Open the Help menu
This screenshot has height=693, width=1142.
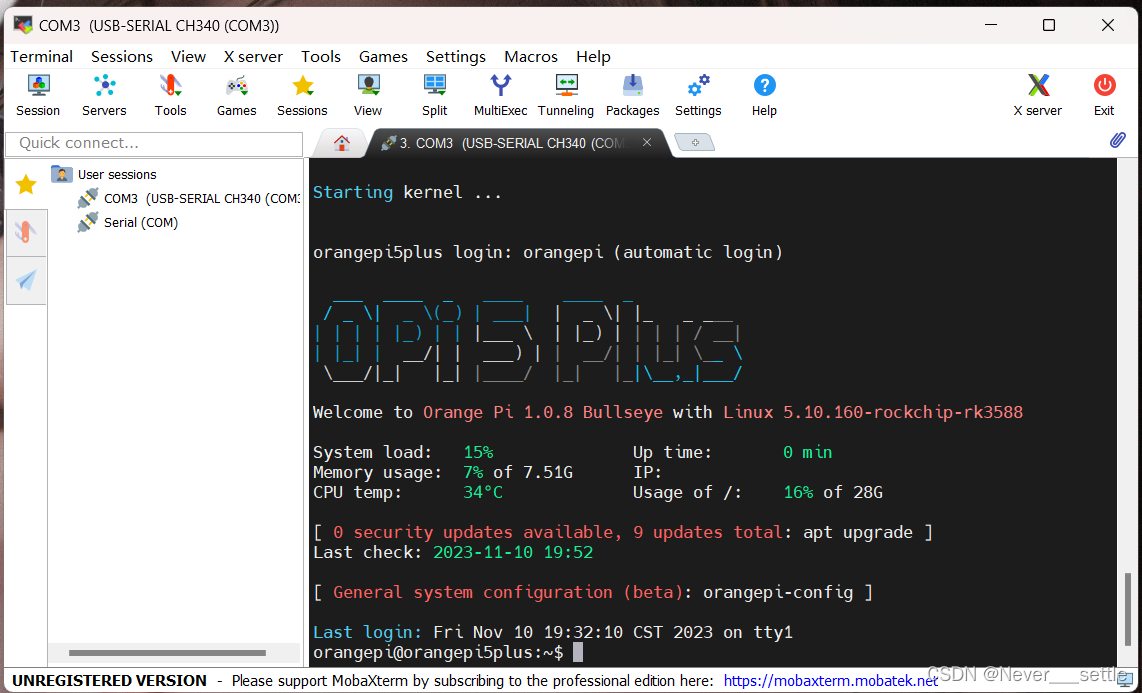point(593,56)
